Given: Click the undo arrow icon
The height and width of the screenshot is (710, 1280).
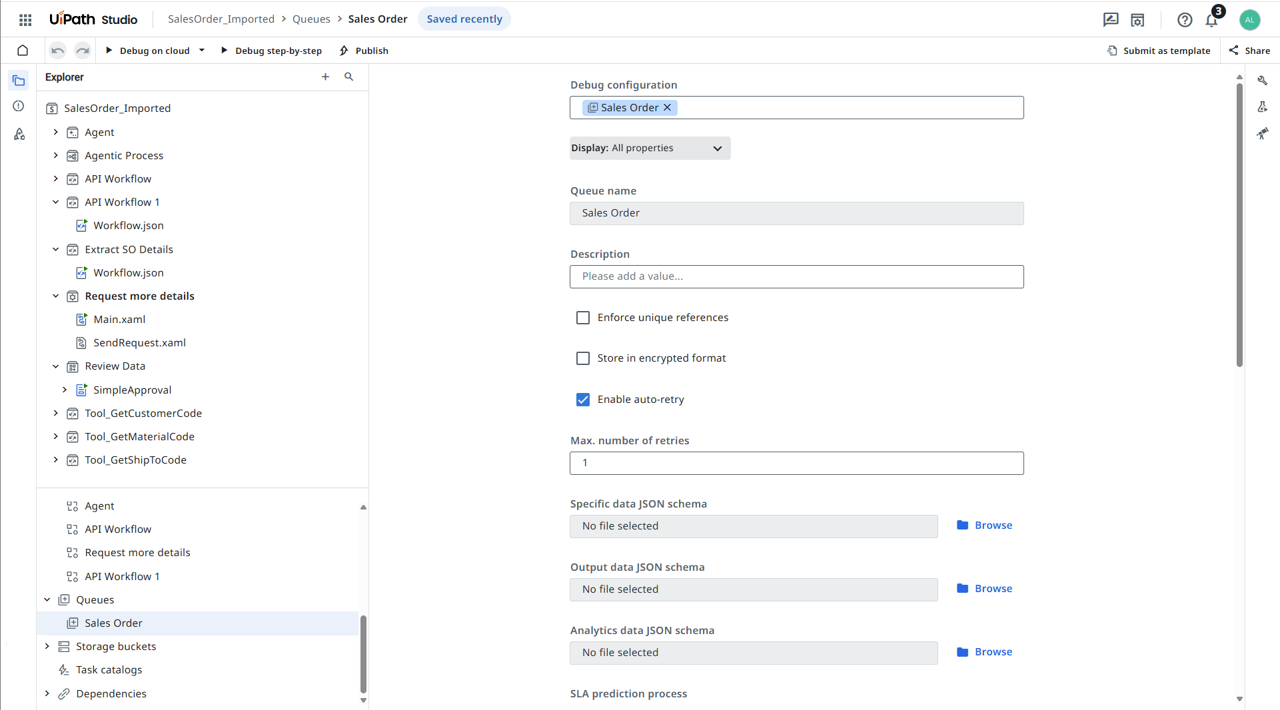Looking at the screenshot, I should point(58,50).
